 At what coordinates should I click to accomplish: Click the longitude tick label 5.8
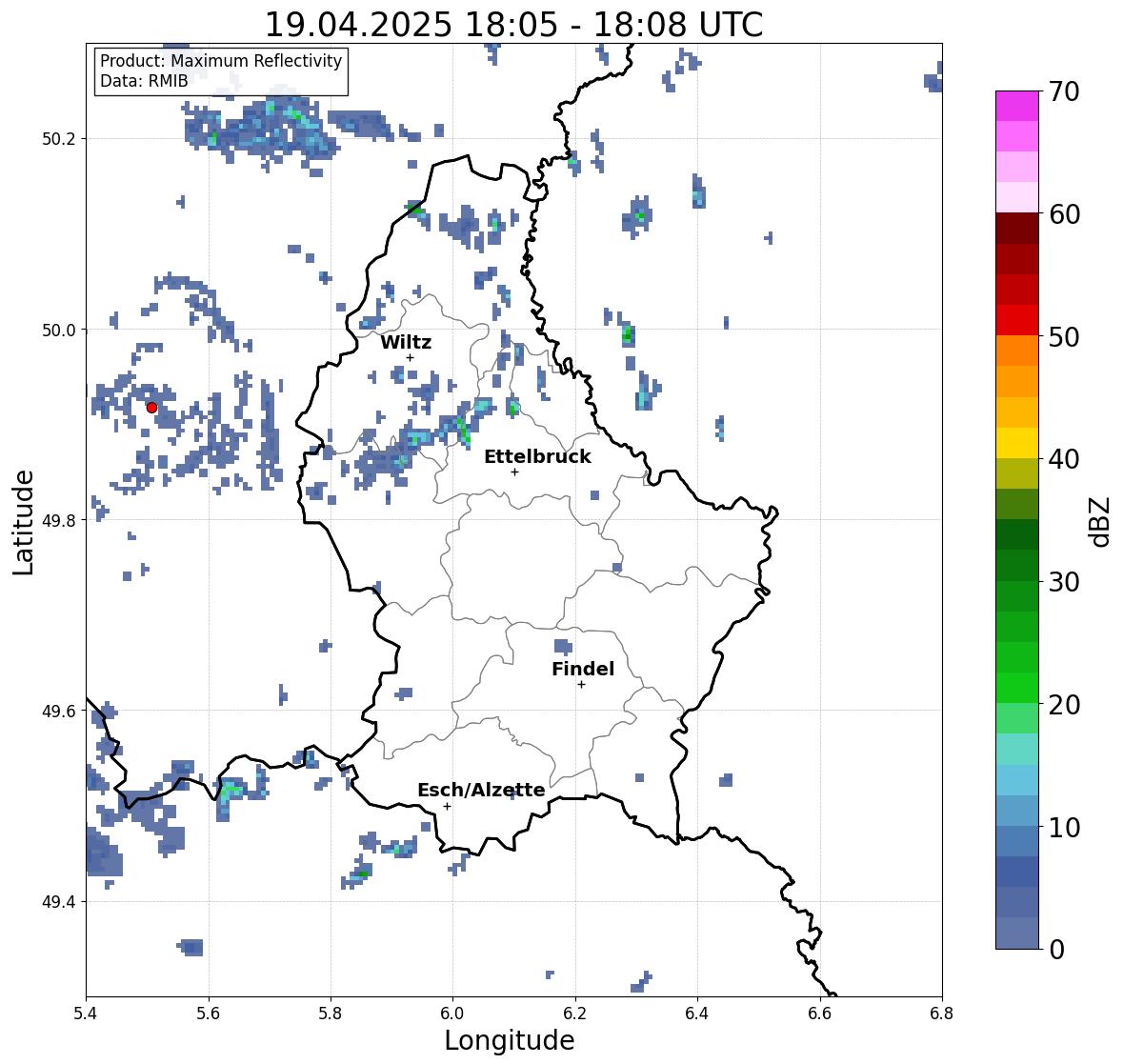(331, 1013)
